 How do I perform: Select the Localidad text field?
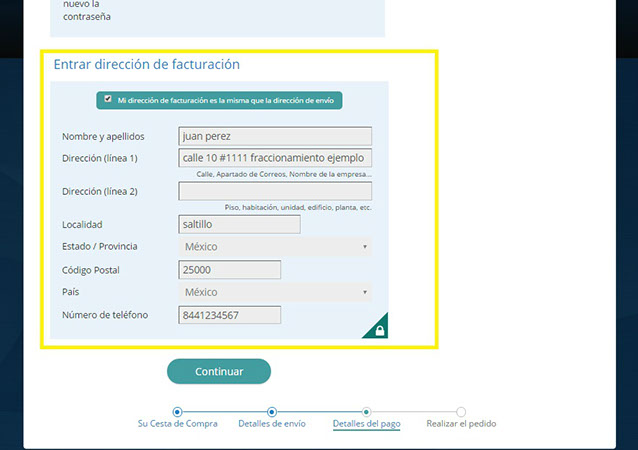[x=239, y=224]
